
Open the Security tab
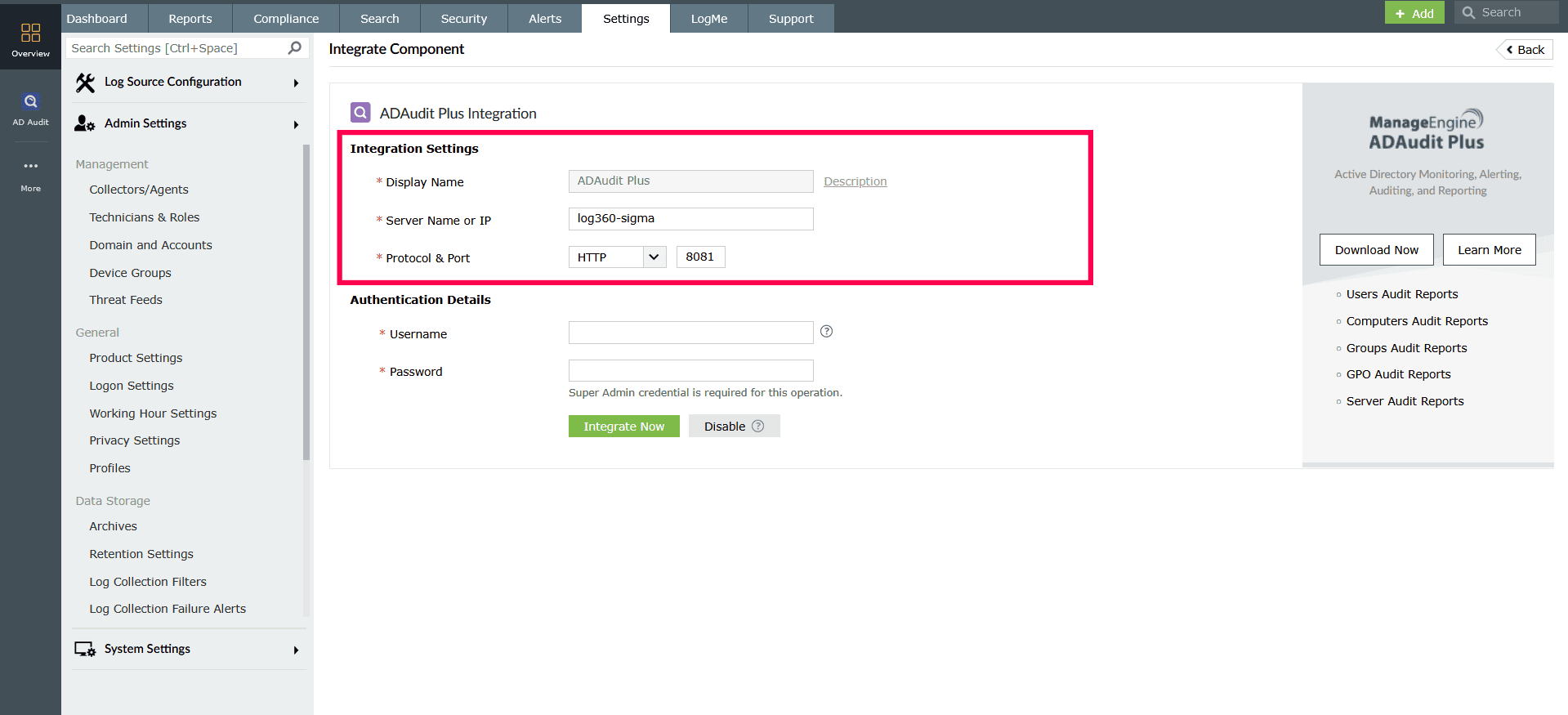(x=464, y=18)
